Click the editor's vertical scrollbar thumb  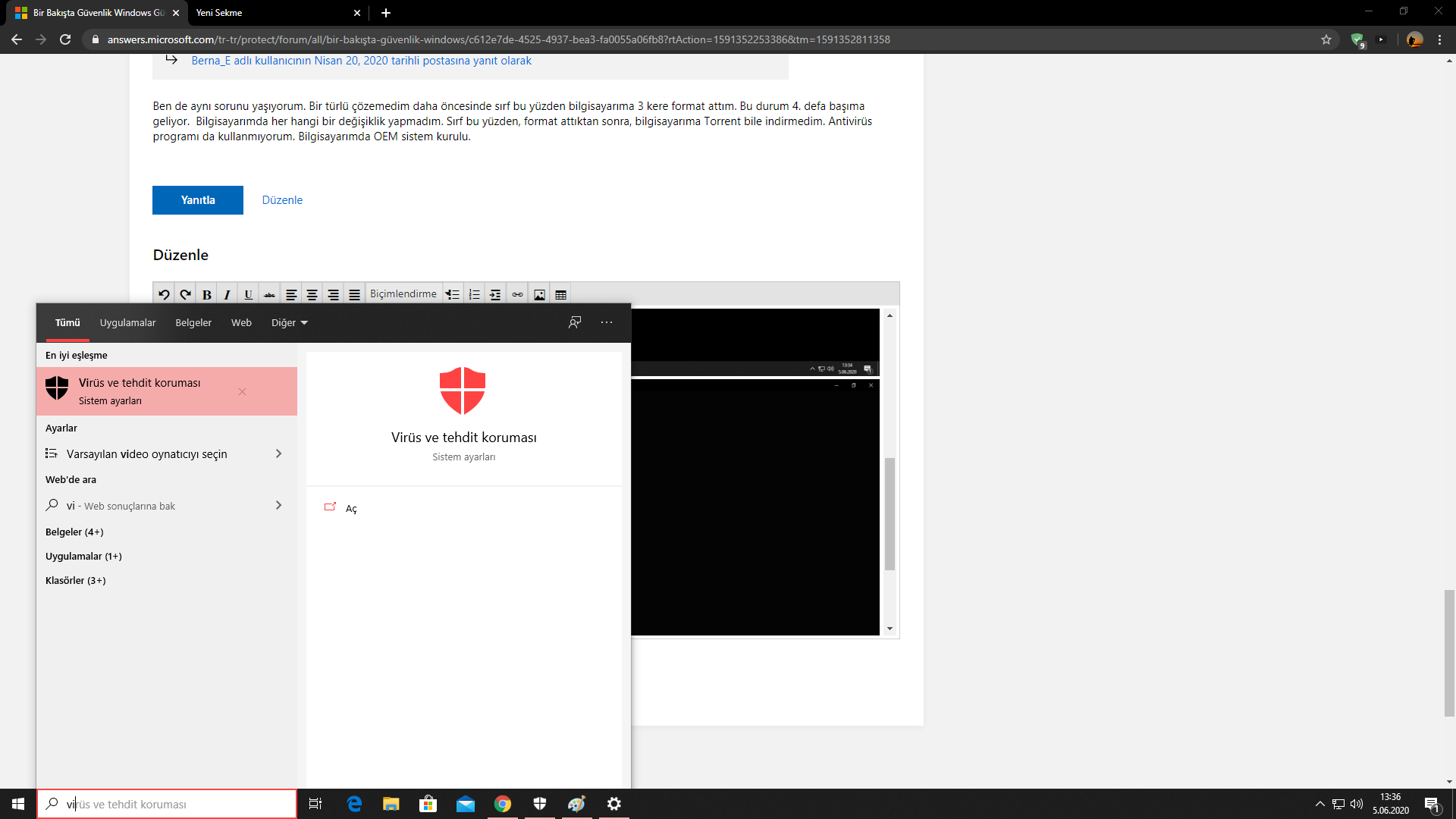coord(890,513)
